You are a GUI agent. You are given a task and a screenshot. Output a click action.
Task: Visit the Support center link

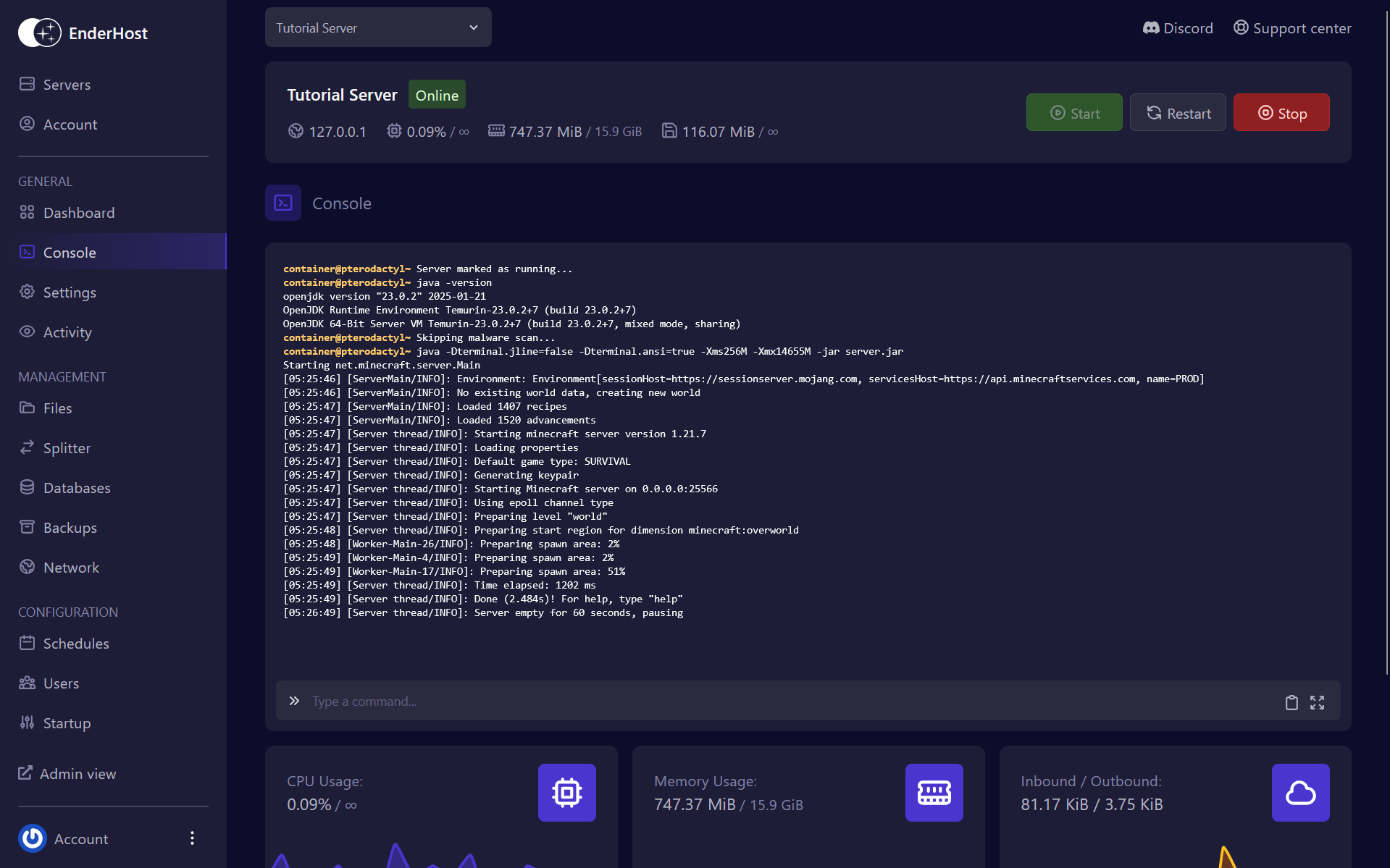(x=1292, y=28)
